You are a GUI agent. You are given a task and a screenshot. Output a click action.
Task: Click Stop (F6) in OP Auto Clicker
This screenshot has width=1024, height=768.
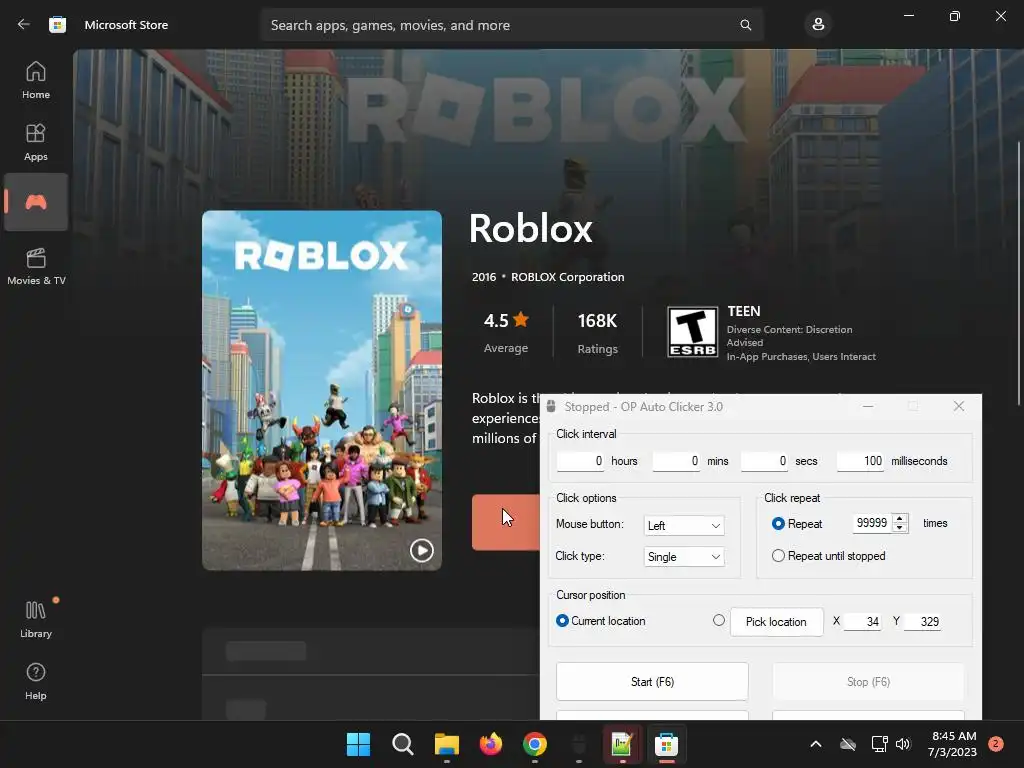point(868,682)
